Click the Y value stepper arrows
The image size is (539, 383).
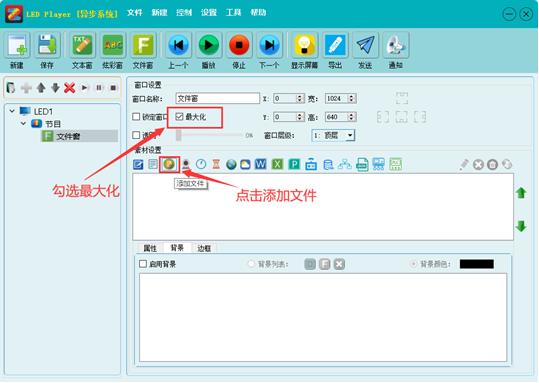(x=300, y=117)
